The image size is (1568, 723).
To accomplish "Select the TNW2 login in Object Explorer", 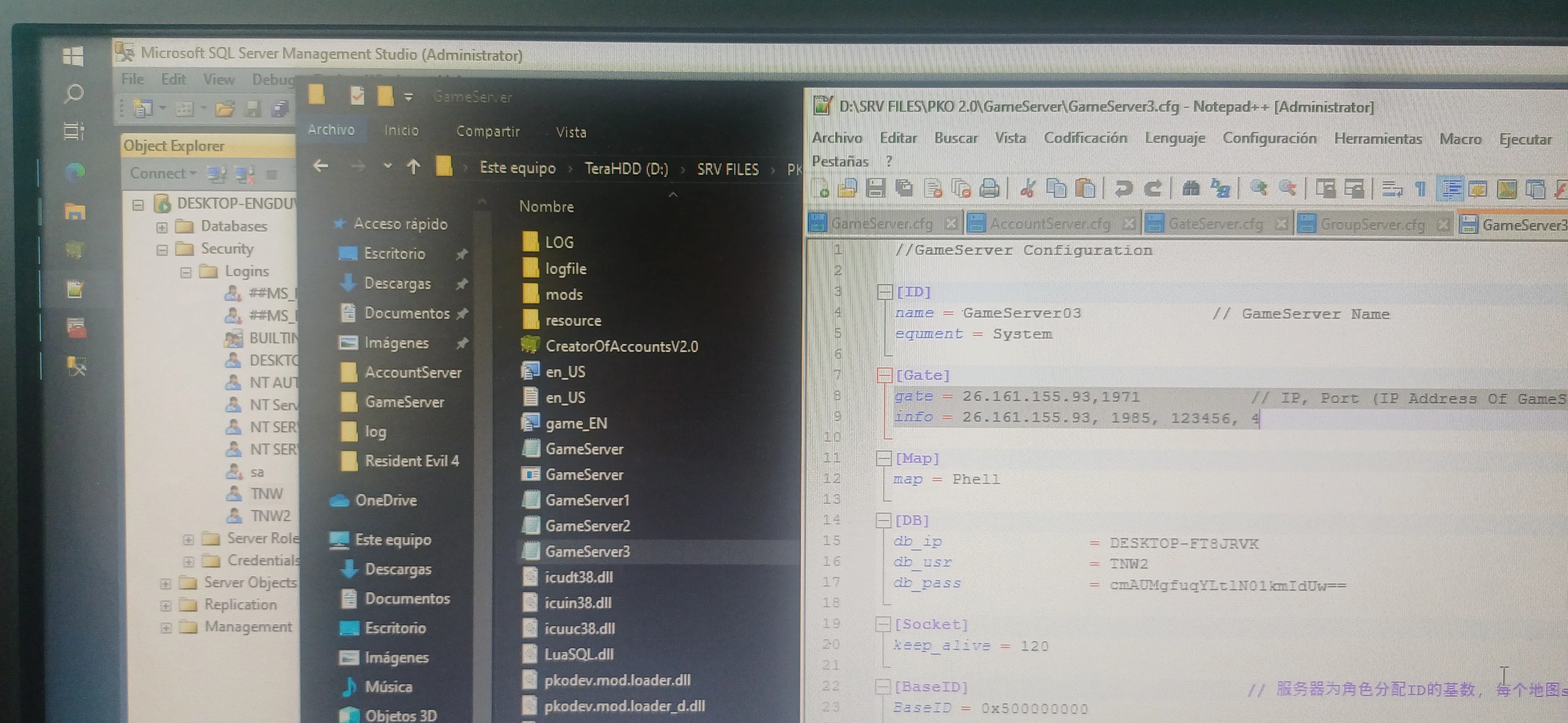I will (270, 516).
